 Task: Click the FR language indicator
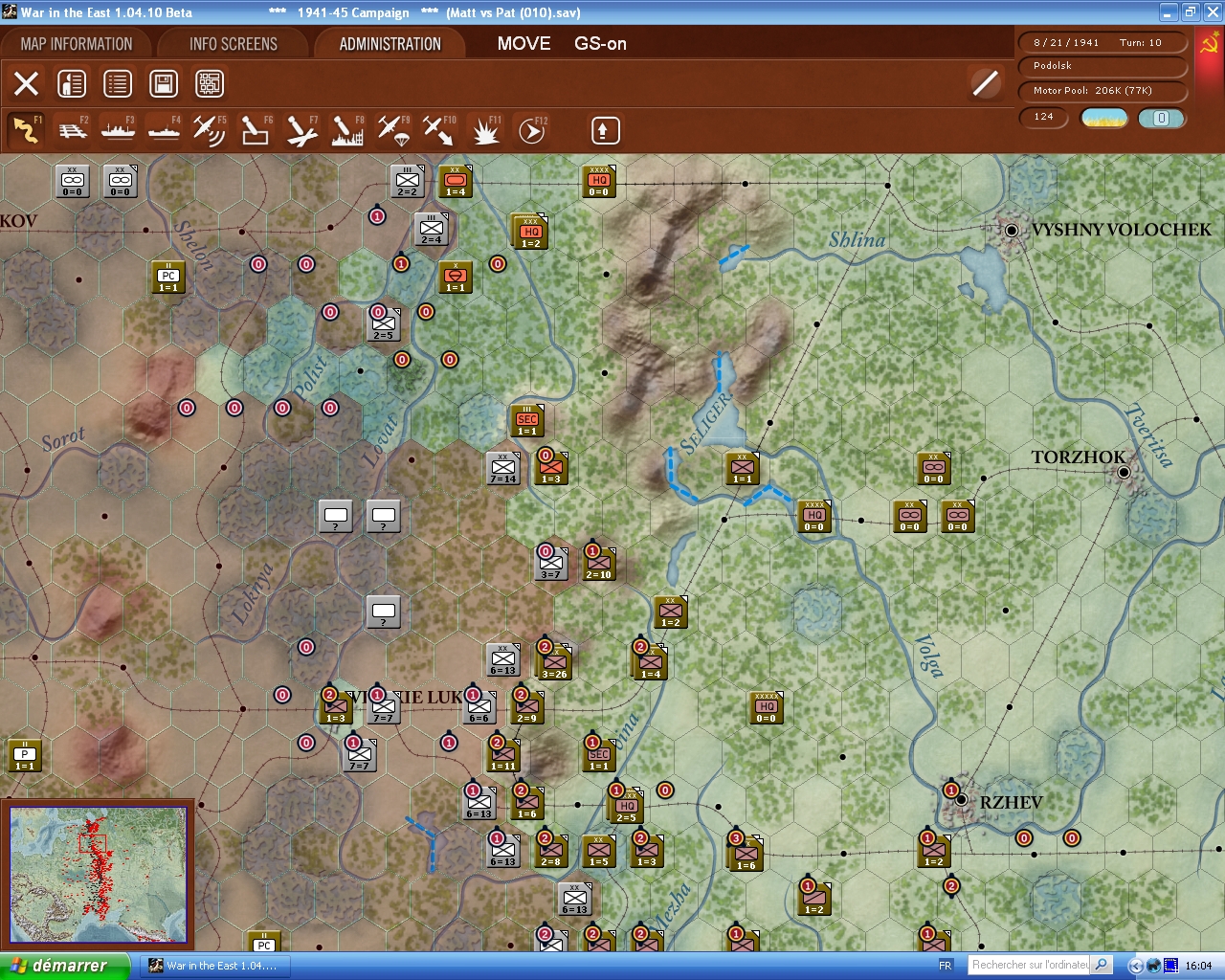coord(946,966)
